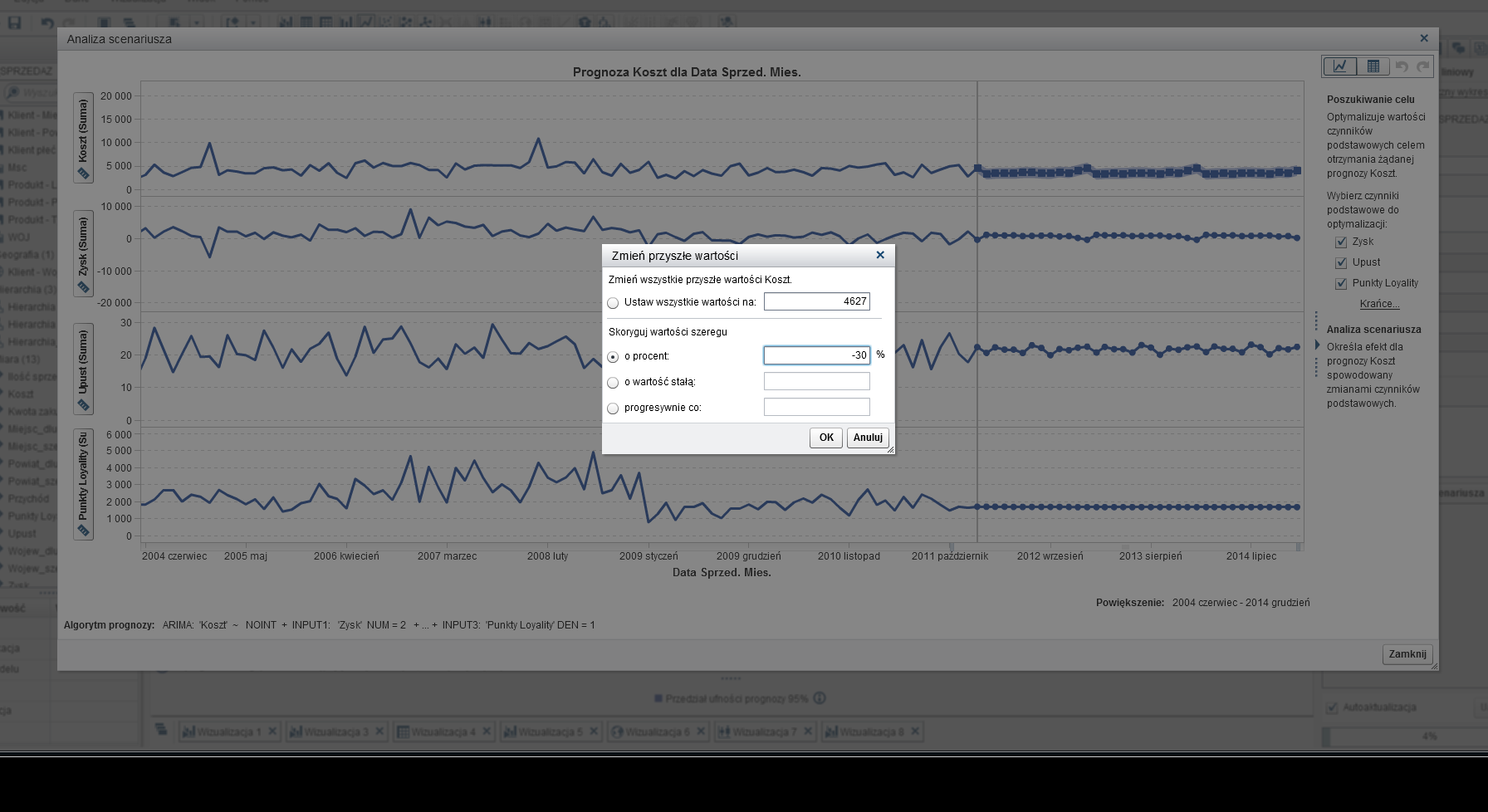This screenshot has height=812, width=1488.
Task: Click the chart title 'Prognoza Koszt dla Data Sprzed. Mies.'
Action: [687, 72]
